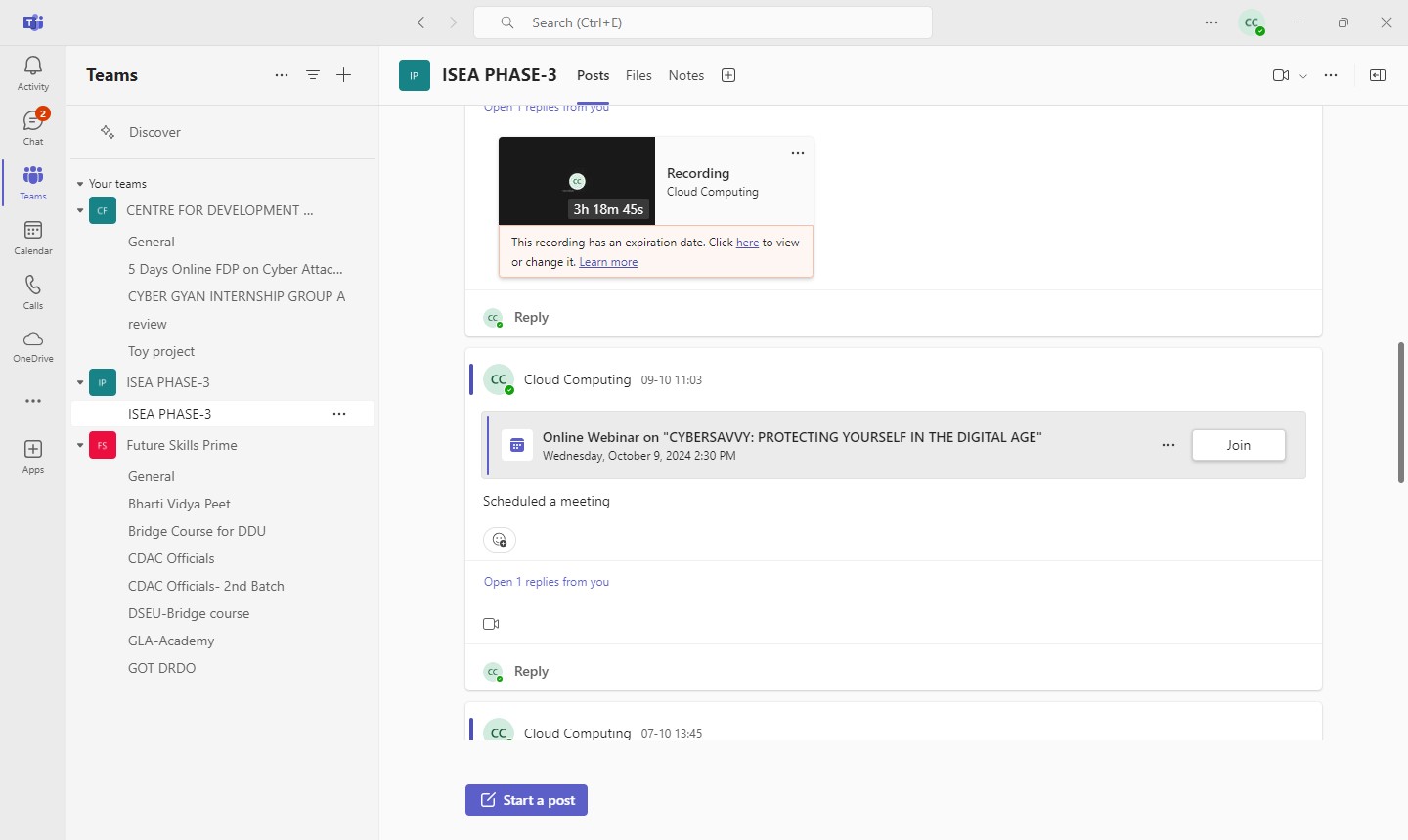Click the plus icon to add team

pyautogui.click(x=344, y=75)
